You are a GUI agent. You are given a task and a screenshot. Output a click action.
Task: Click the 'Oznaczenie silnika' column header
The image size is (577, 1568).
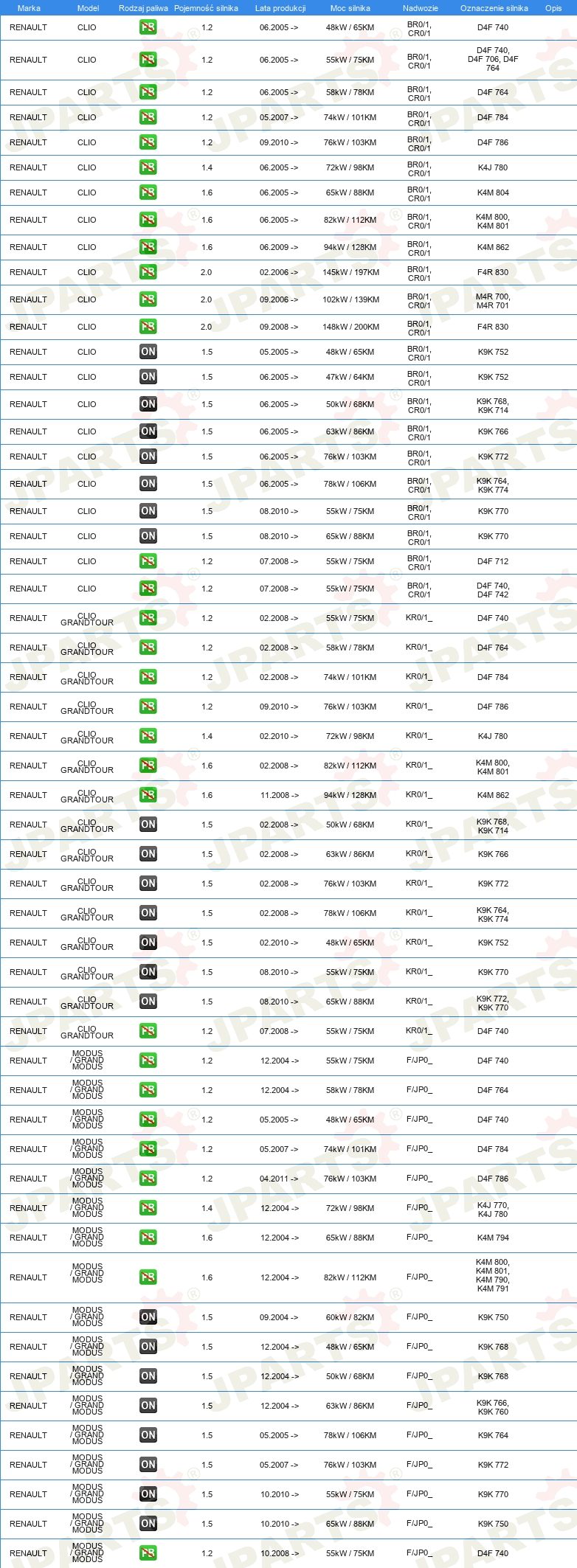click(x=494, y=8)
